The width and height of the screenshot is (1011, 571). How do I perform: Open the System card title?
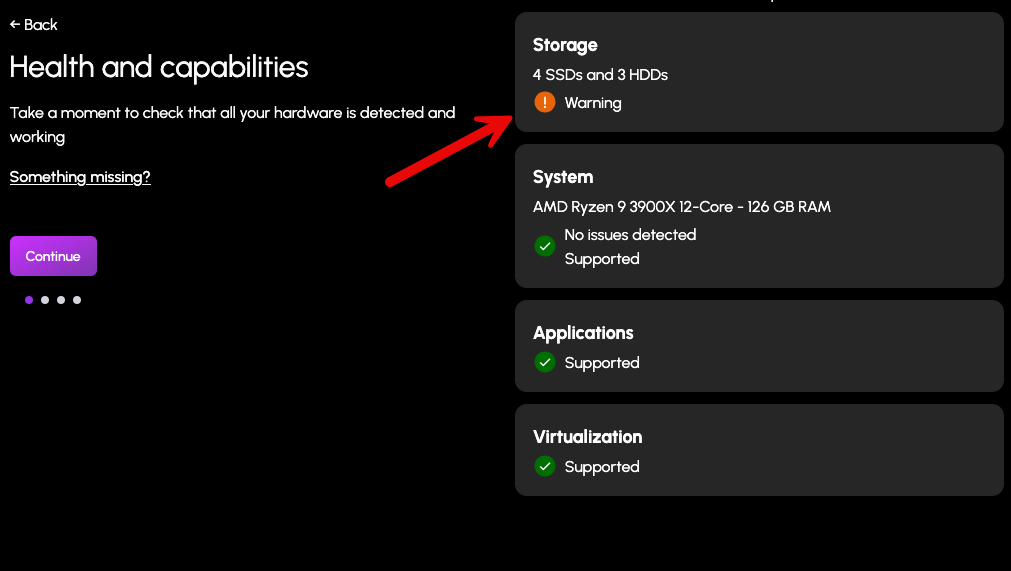(563, 177)
